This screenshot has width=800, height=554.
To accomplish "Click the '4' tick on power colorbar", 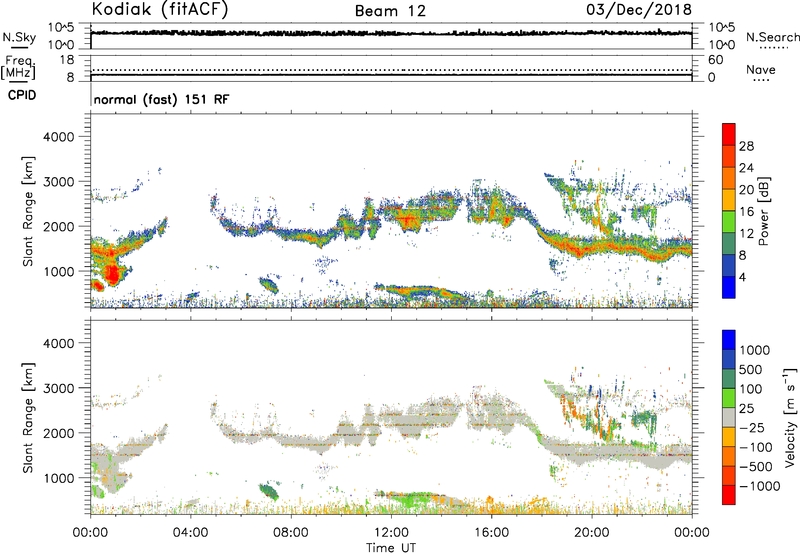I will click(742, 277).
